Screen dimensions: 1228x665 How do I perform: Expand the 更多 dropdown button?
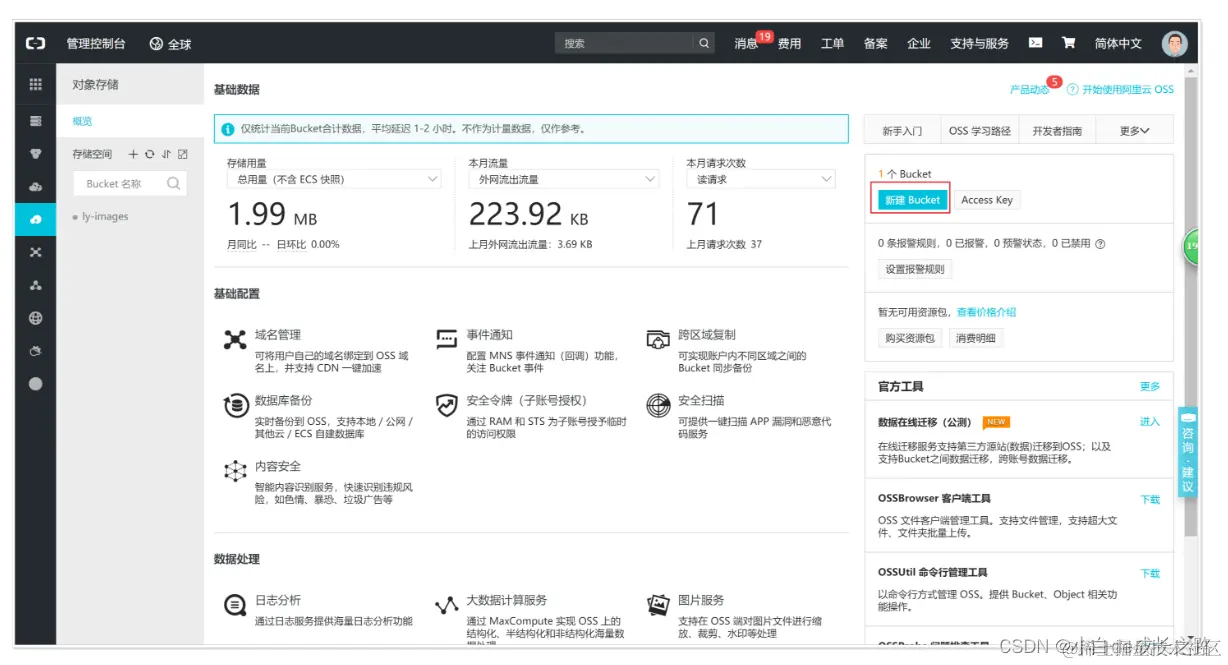tap(1132, 130)
